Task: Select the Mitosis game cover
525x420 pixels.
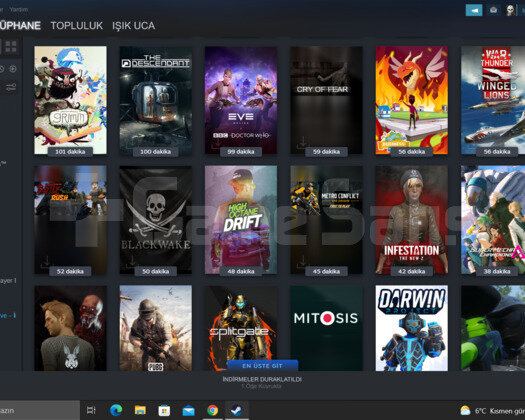Action: (326, 328)
